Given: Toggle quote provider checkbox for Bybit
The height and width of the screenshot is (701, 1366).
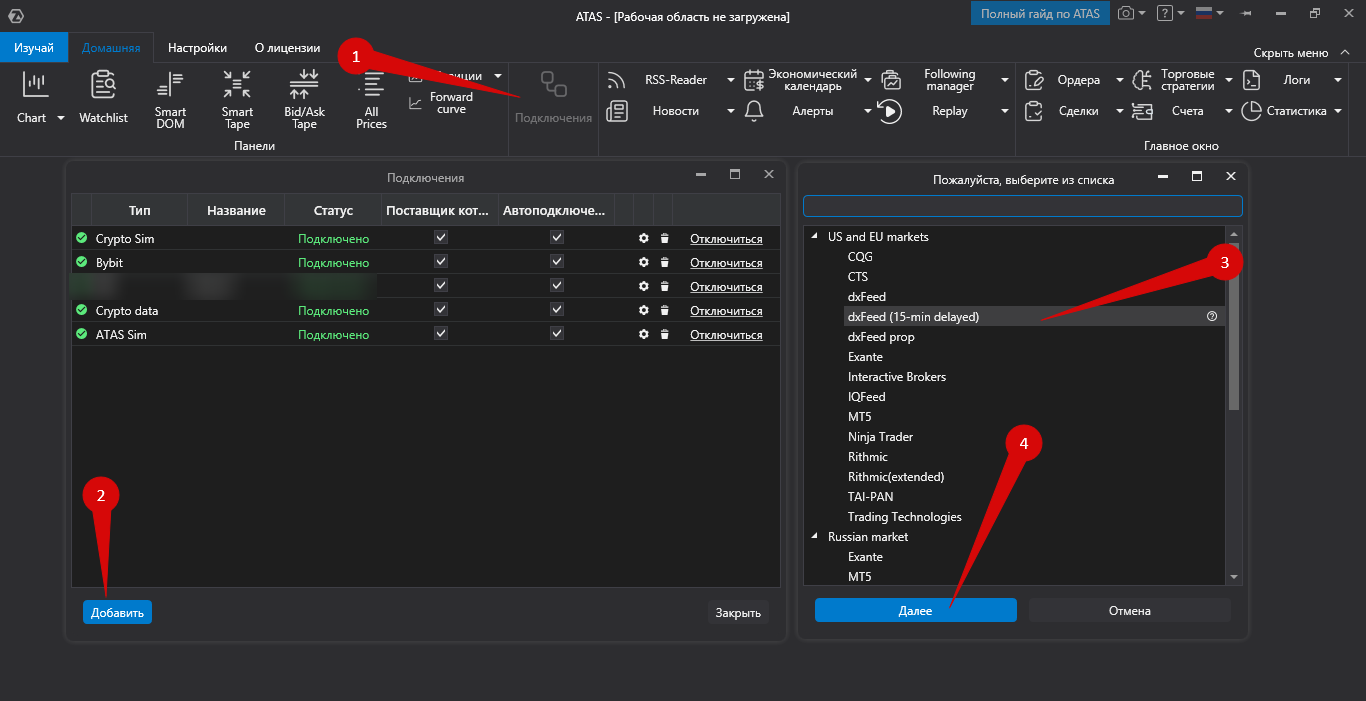Looking at the screenshot, I should tap(441, 262).
